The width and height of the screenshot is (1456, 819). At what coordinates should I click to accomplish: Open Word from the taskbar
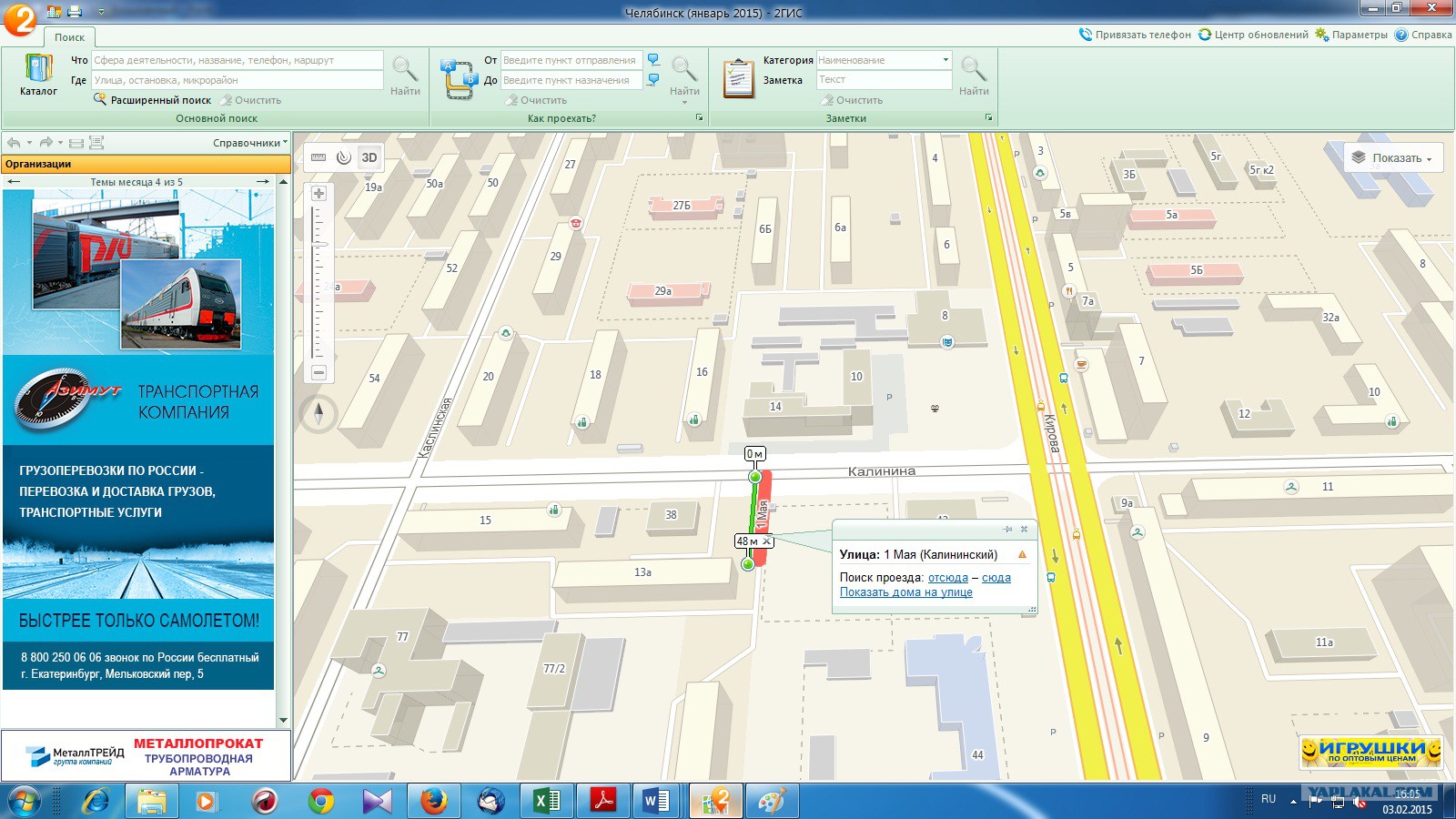(x=657, y=801)
